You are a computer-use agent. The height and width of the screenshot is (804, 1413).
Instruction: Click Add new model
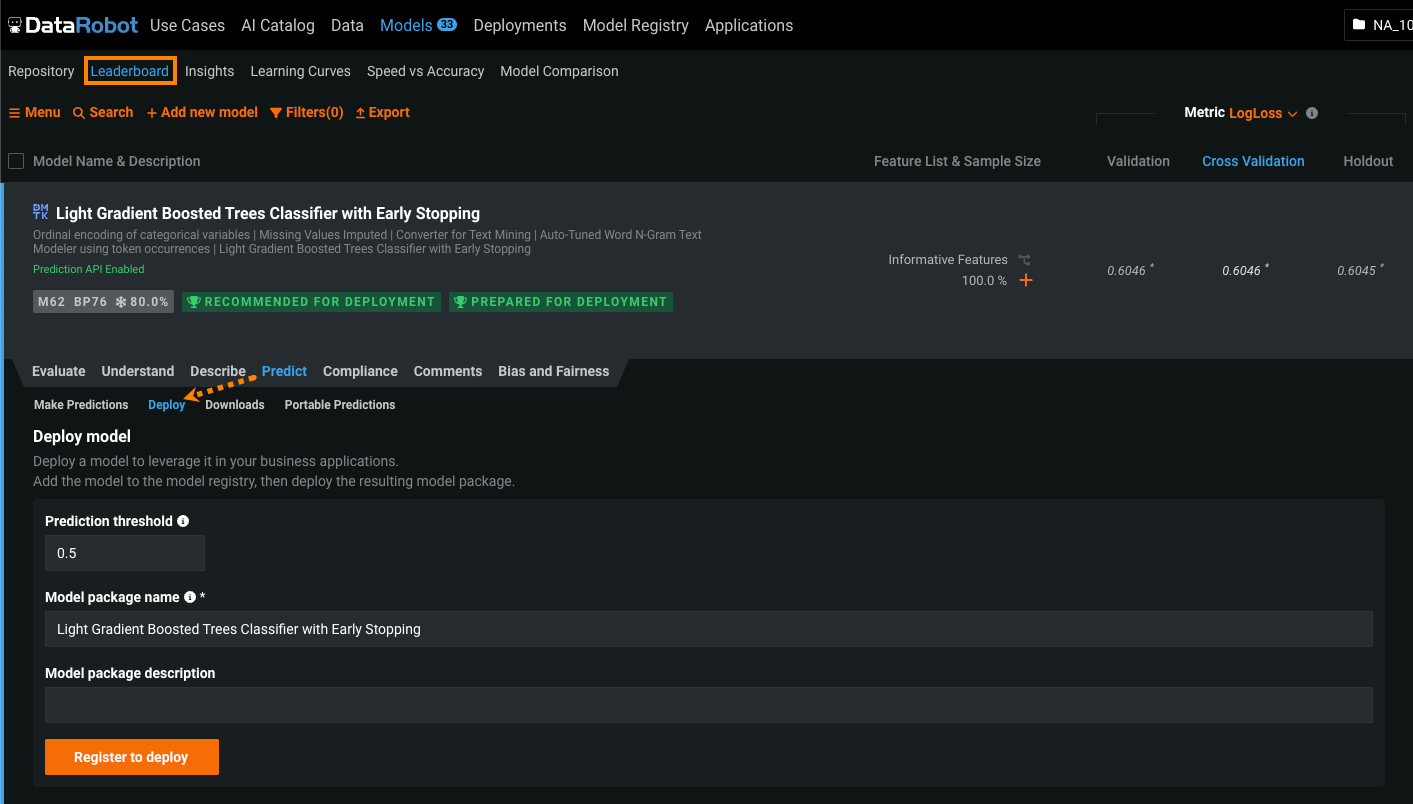[x=202, y=113]
